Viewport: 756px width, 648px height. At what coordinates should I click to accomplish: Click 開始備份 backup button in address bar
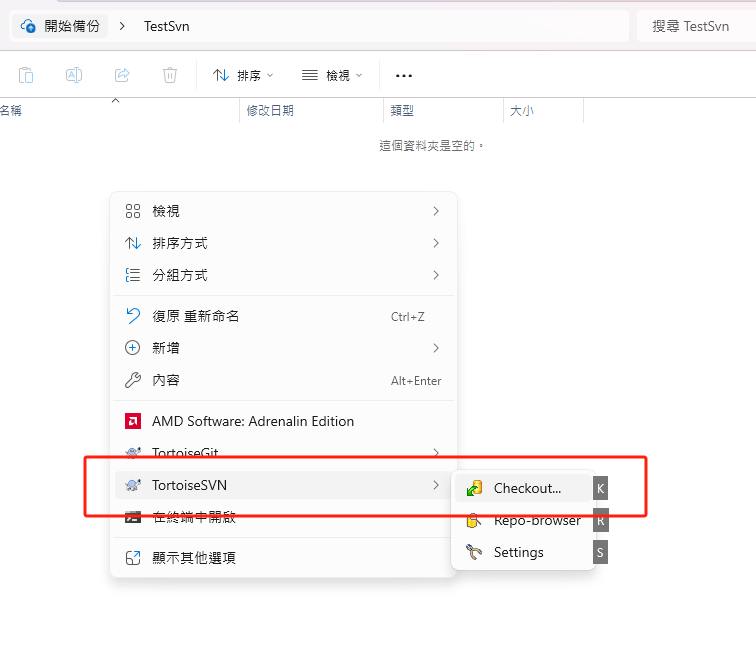(x=60, y=26)
